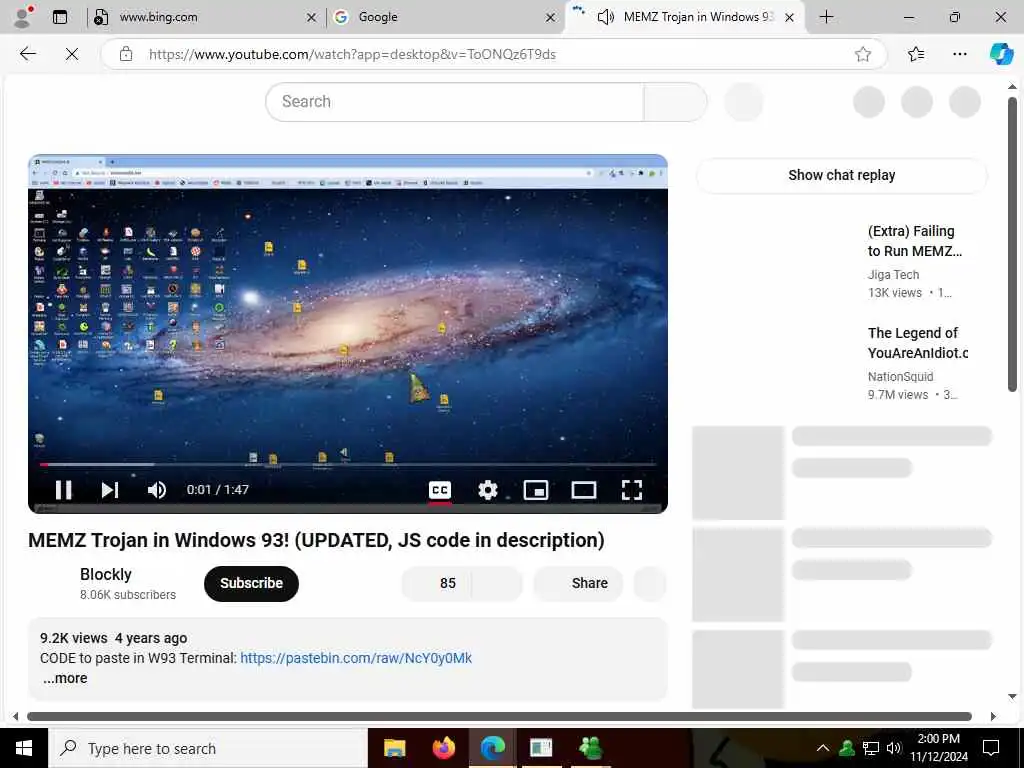This screenshot has width=1024, height=768.
Task: Go back in the browser
Action: pyautogui.click(x=28, y=54)
